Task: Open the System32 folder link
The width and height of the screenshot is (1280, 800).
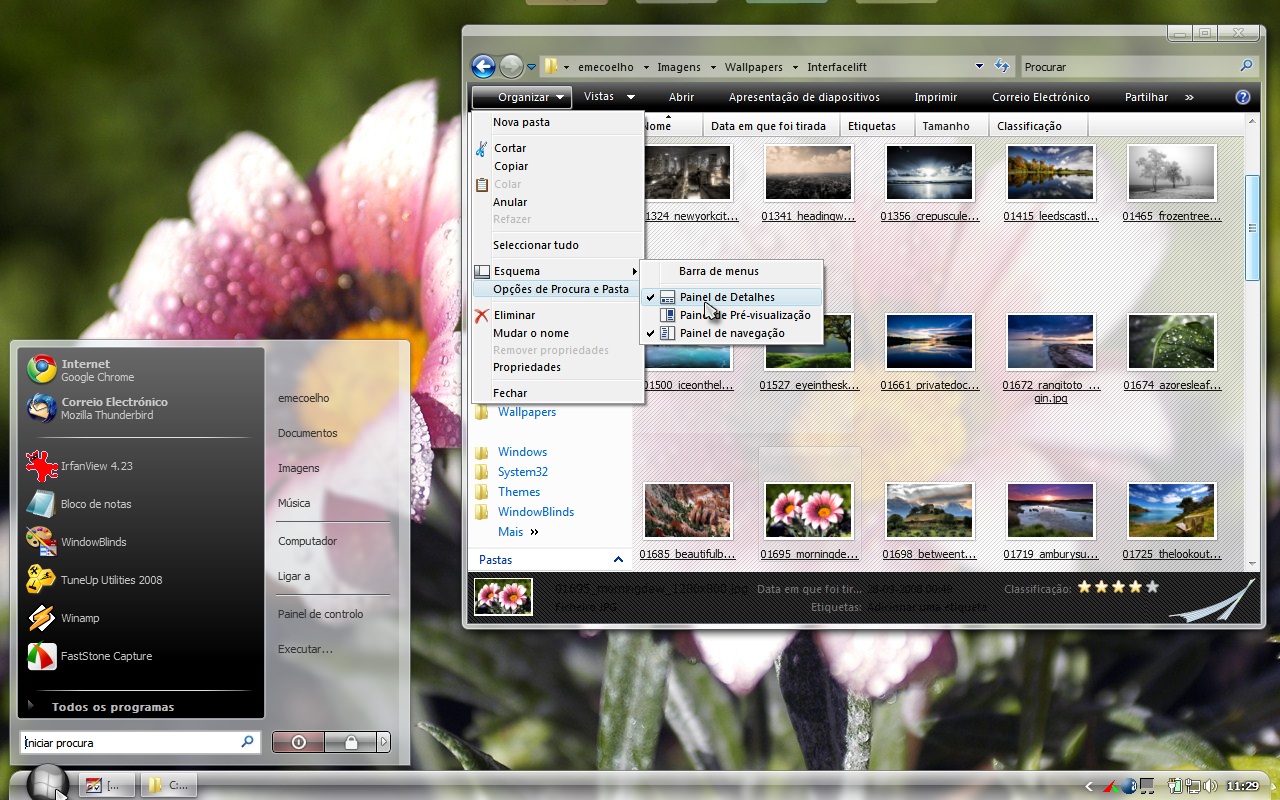Action: (x=522, y=472)
